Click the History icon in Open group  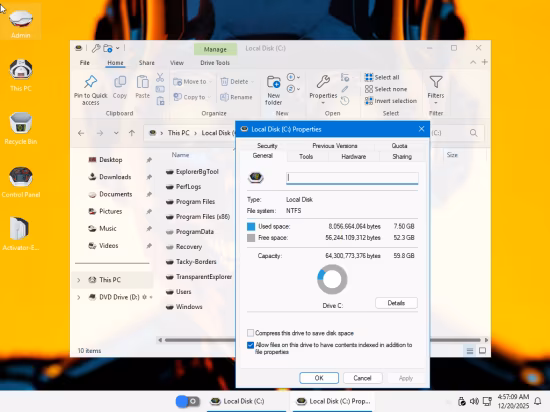[x=345, y=101]
